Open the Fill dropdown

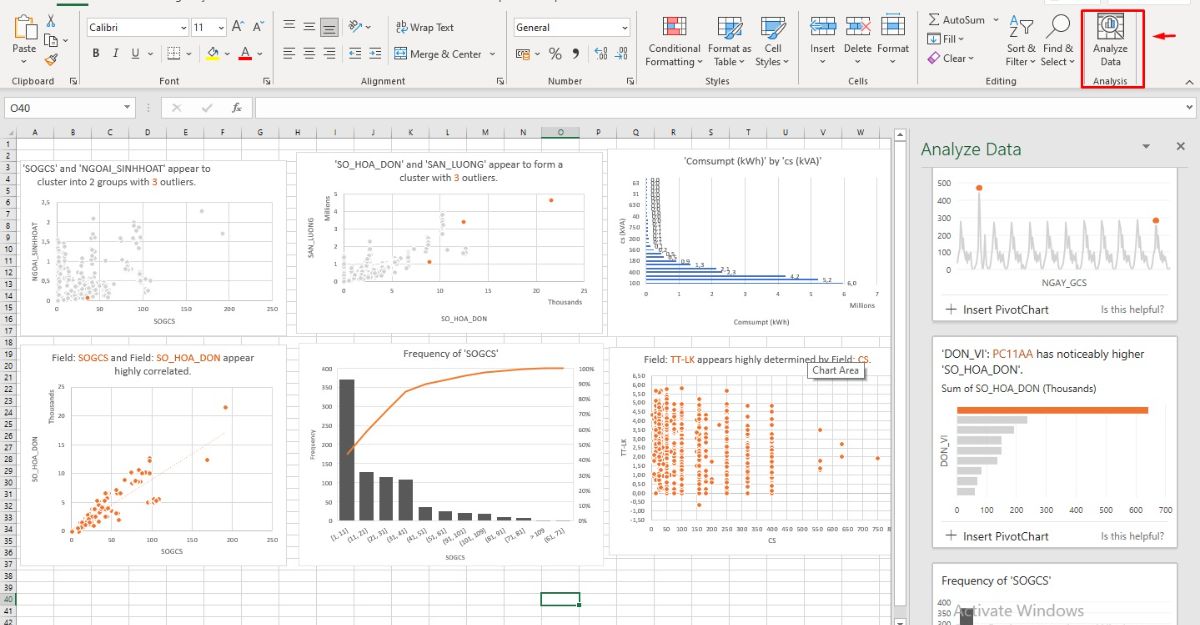point(945,39)
